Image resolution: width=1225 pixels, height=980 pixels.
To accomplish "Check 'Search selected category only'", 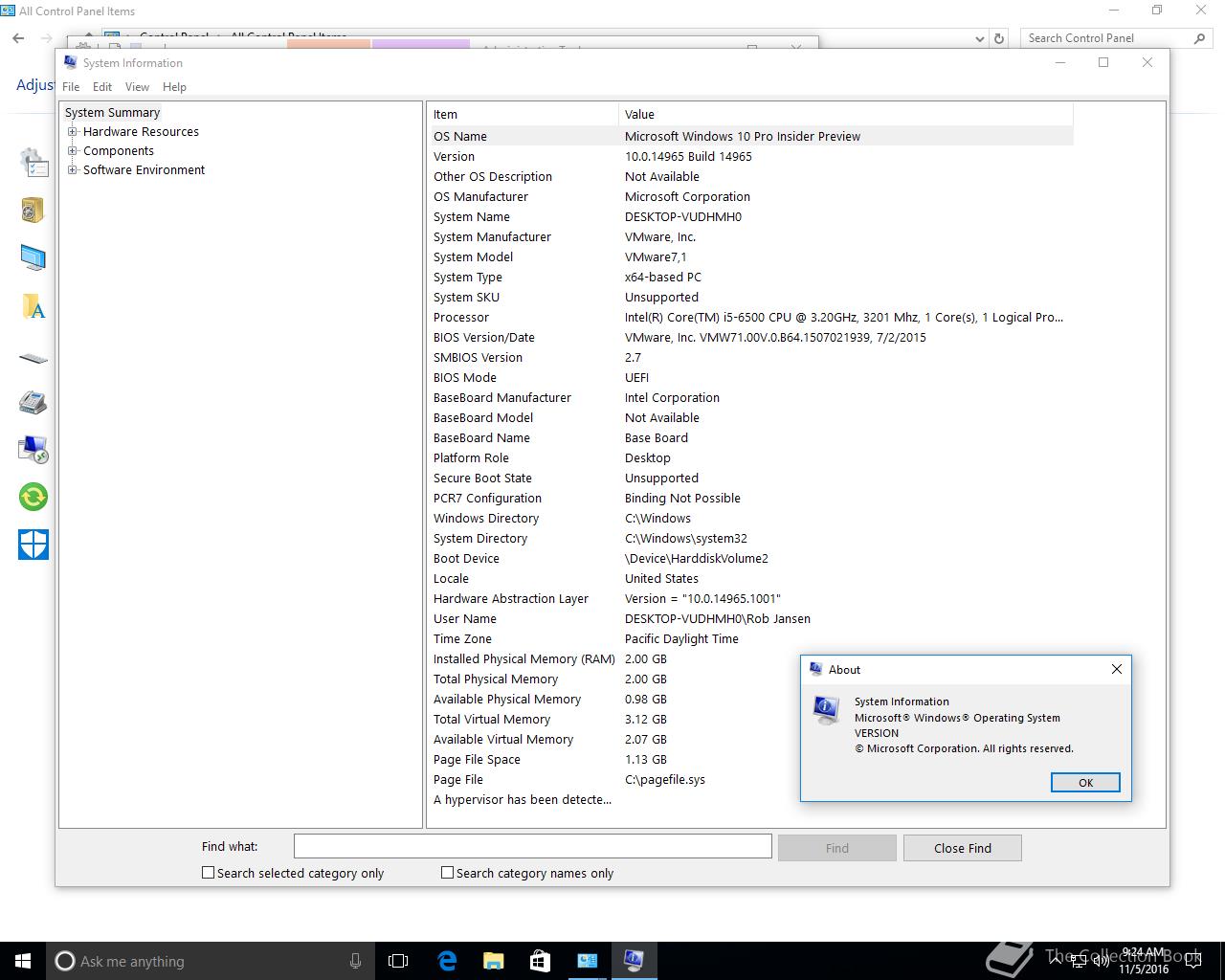I will (208, 873).
